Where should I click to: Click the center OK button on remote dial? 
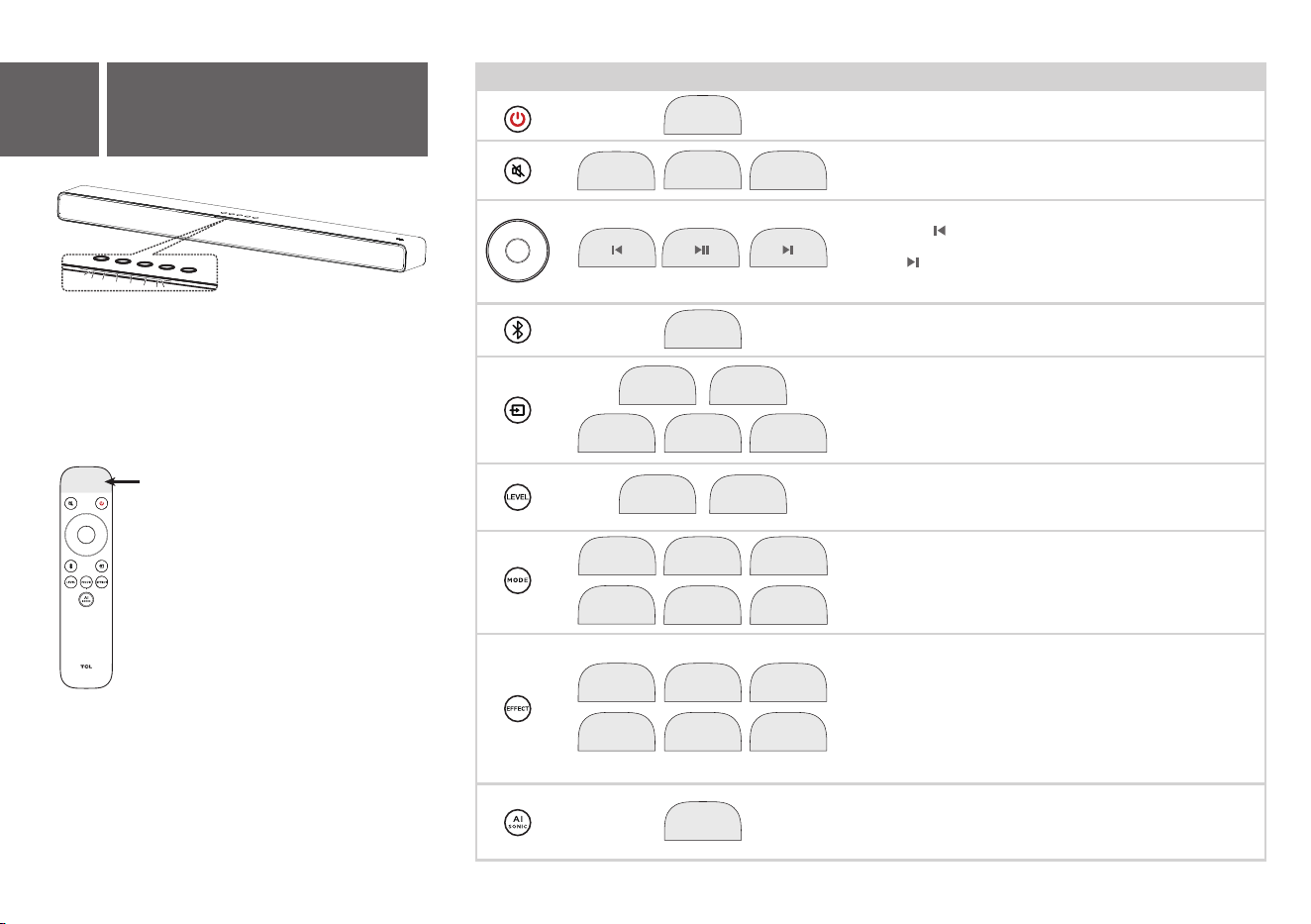pyautogui.click(x=86, y=535)
